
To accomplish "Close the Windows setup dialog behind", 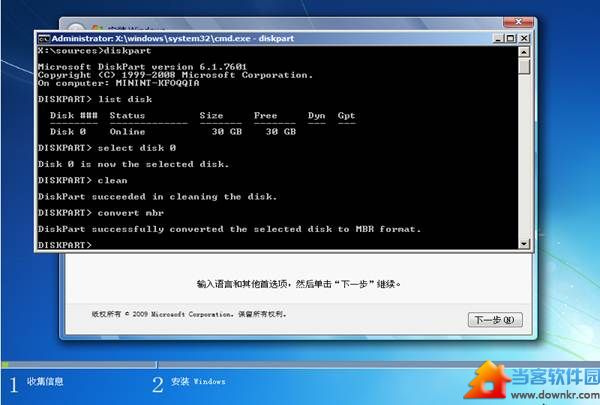I will point(518,22).
